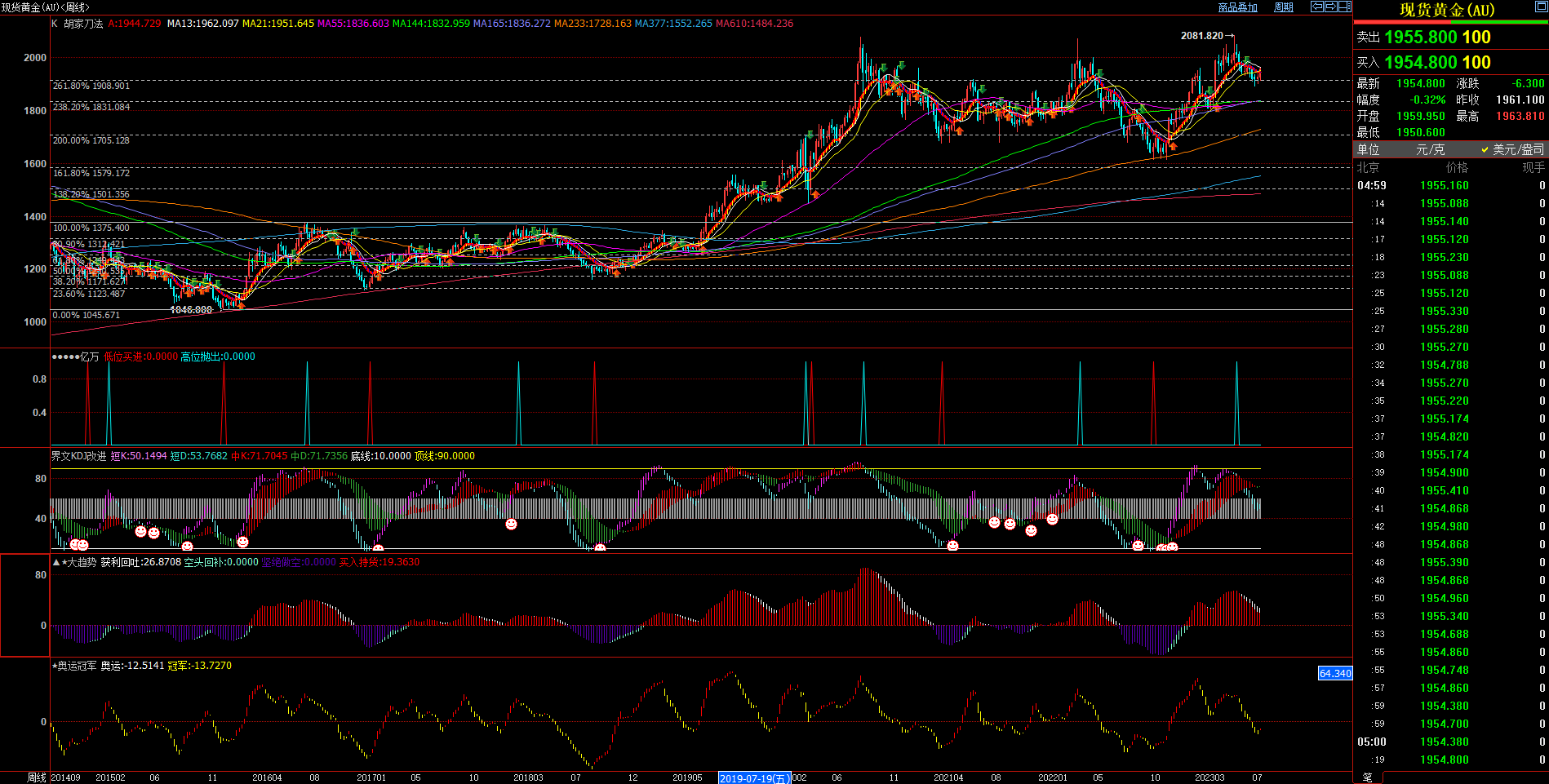Screen dimensions: 1549x784
Task: Click the 周线 label at bottom left
Action: (37, 777)
